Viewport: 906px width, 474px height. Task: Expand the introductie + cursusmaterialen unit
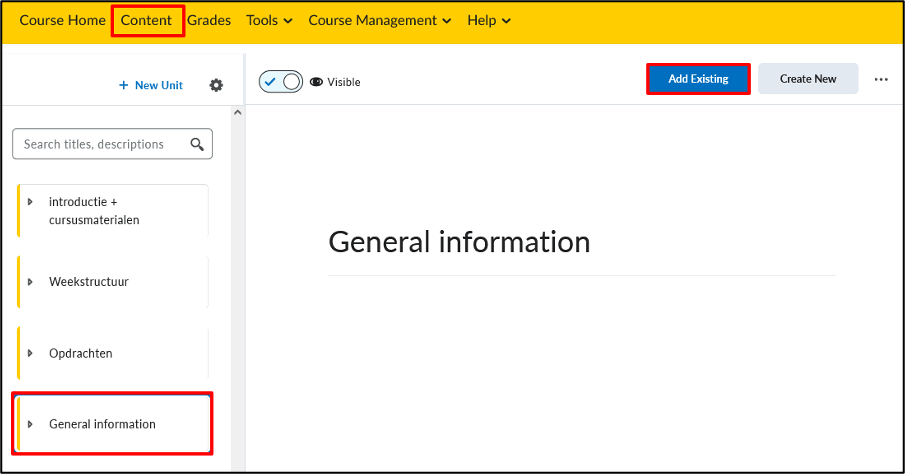click(x=30, y=202)
